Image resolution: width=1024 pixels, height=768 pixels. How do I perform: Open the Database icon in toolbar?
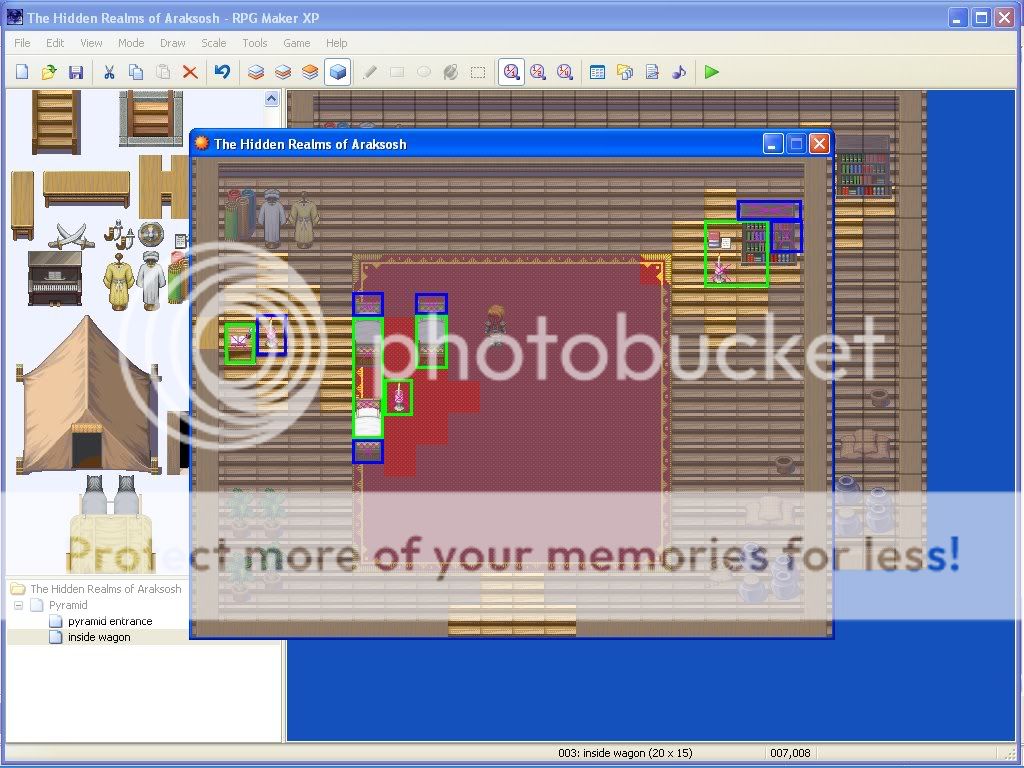[597, 72]
